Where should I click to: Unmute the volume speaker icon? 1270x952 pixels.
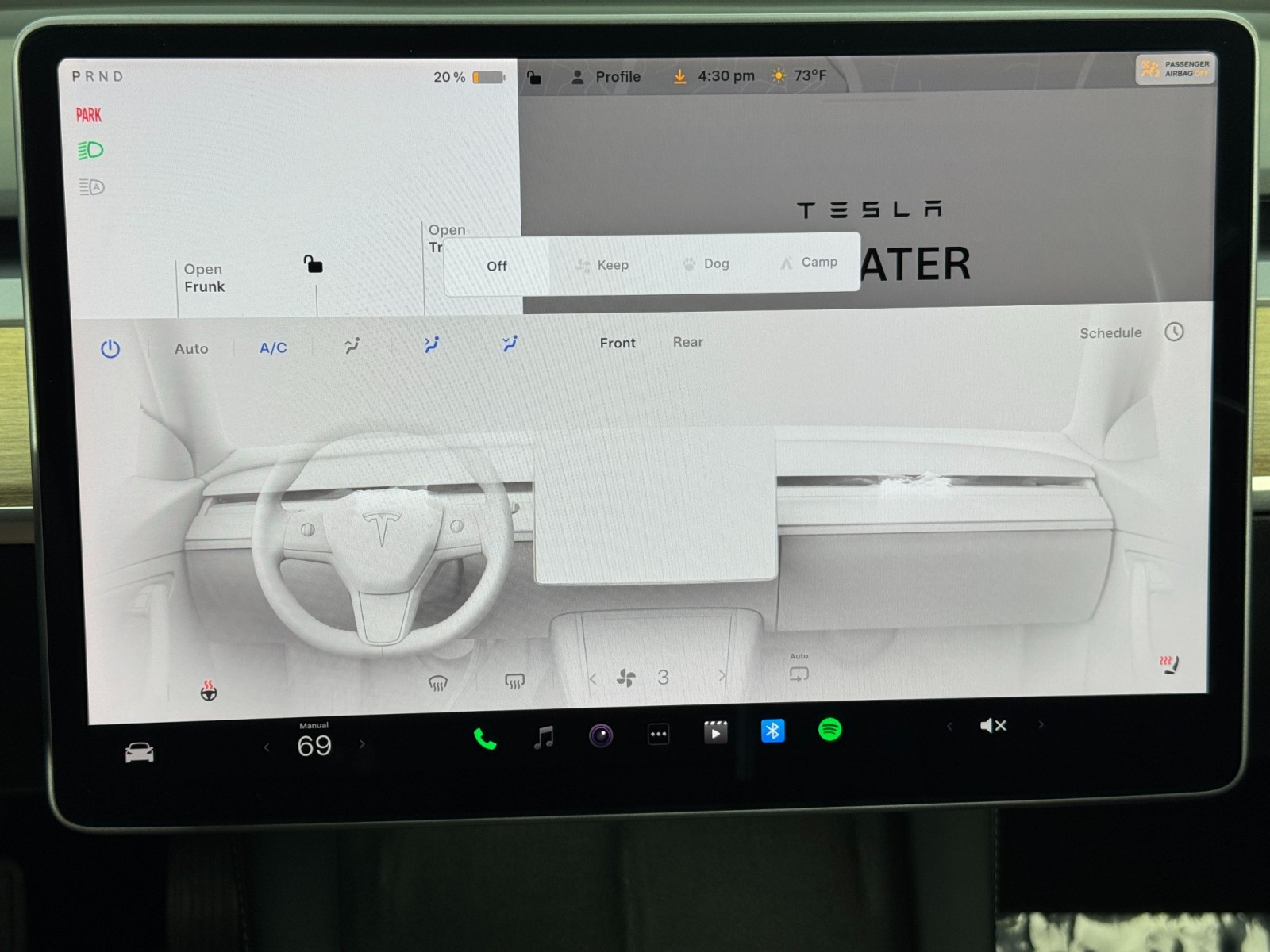tap(993, 725)
